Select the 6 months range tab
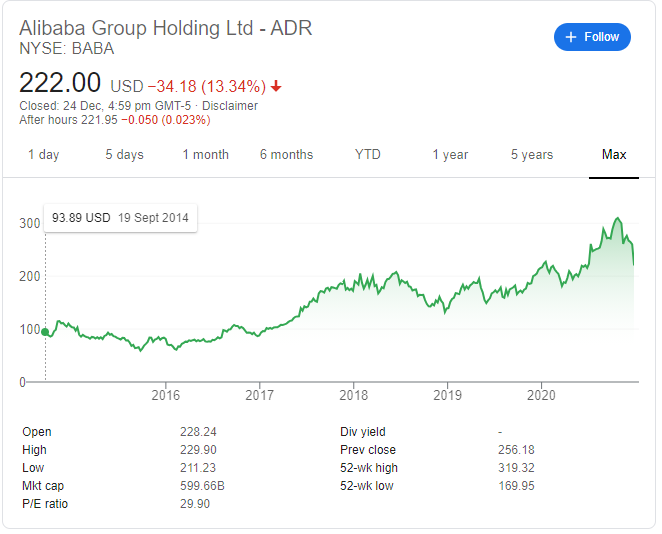662x534 pixels. tap(287, 155)
